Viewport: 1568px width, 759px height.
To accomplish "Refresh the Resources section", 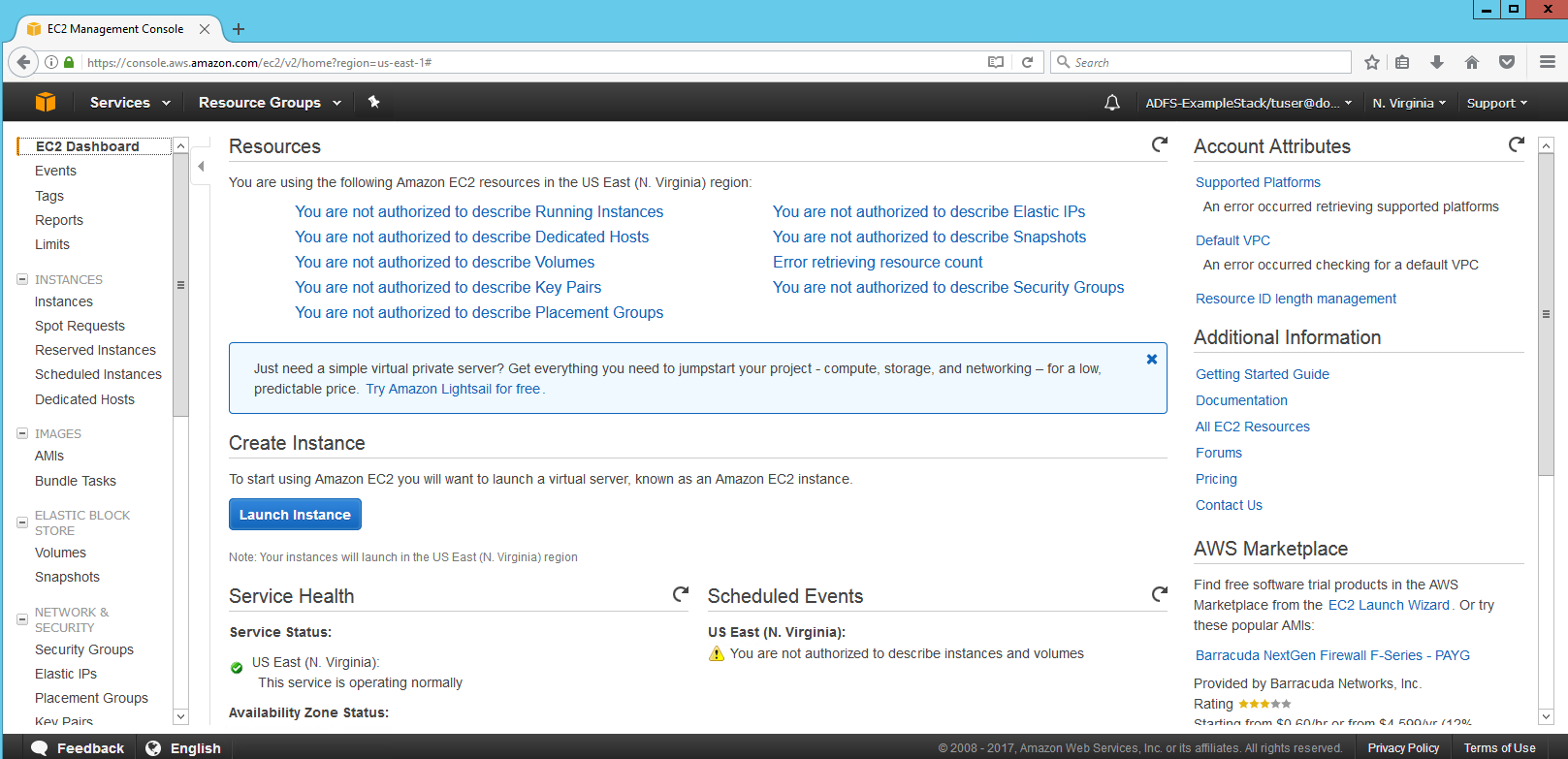I will 1159,144.
